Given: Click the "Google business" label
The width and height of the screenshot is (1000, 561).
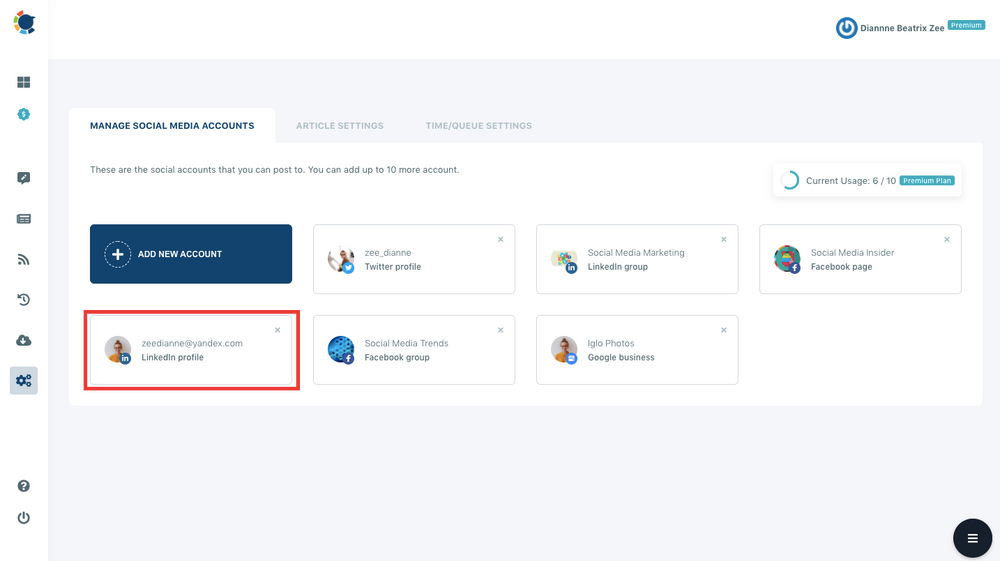Looking at the screenshot, I should coord(621,358).
